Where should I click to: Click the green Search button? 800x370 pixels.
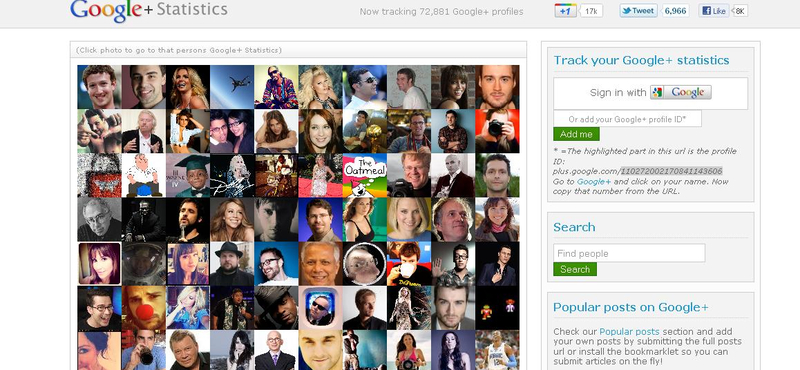pyautogui.click(x=575, y=269)
